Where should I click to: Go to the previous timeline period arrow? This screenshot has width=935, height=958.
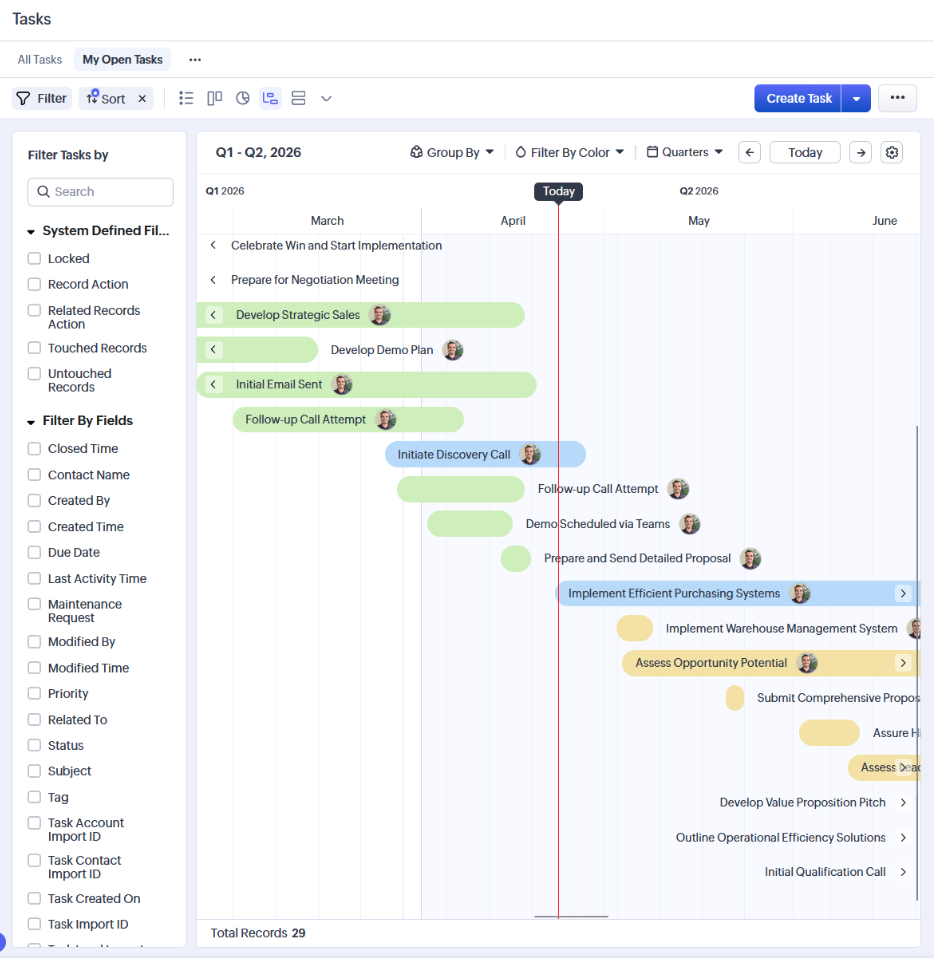(x=750, y=152)
